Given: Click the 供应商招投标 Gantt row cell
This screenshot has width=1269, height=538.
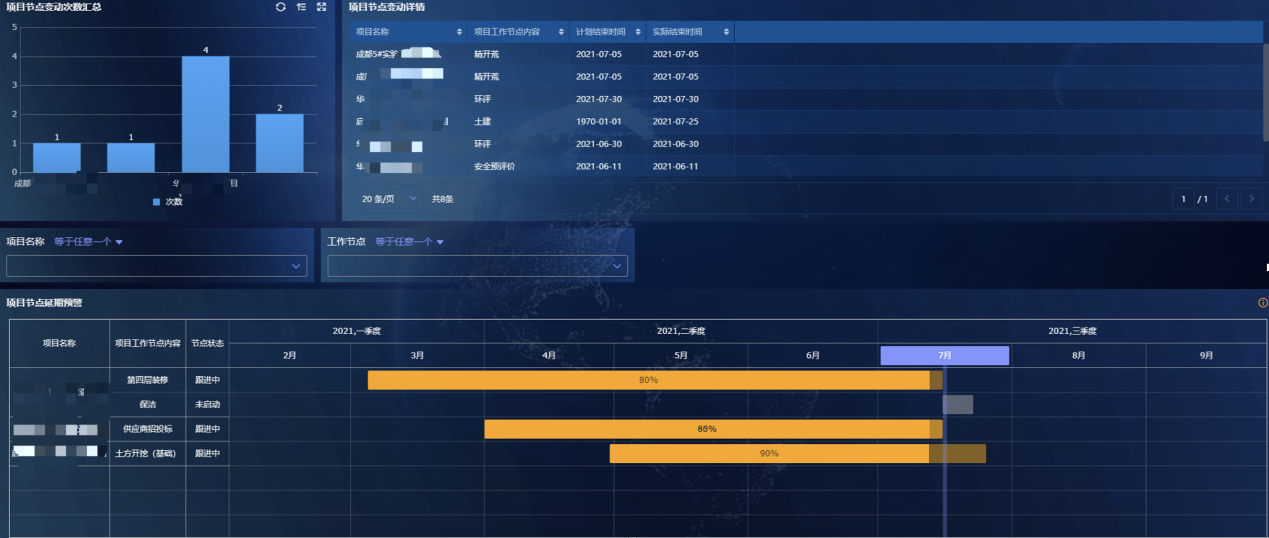Looking at the screenshot, I should pyautogui.click(x=148, y=429).
